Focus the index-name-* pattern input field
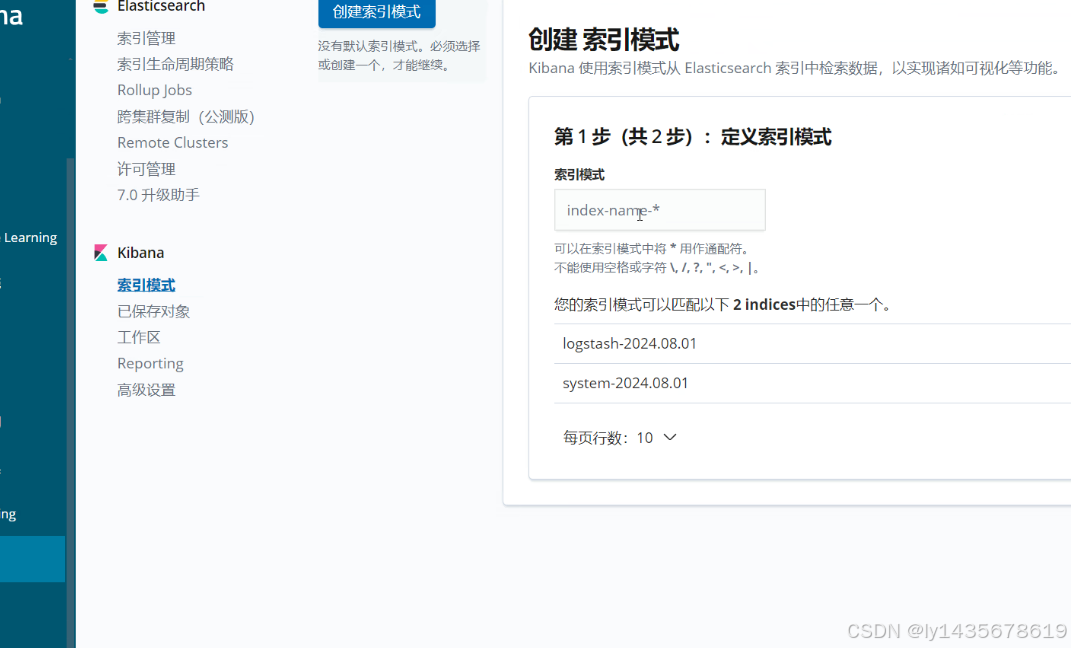This screenshot has height=648, width=1071. pyautogui.click(x=660, y=210)
